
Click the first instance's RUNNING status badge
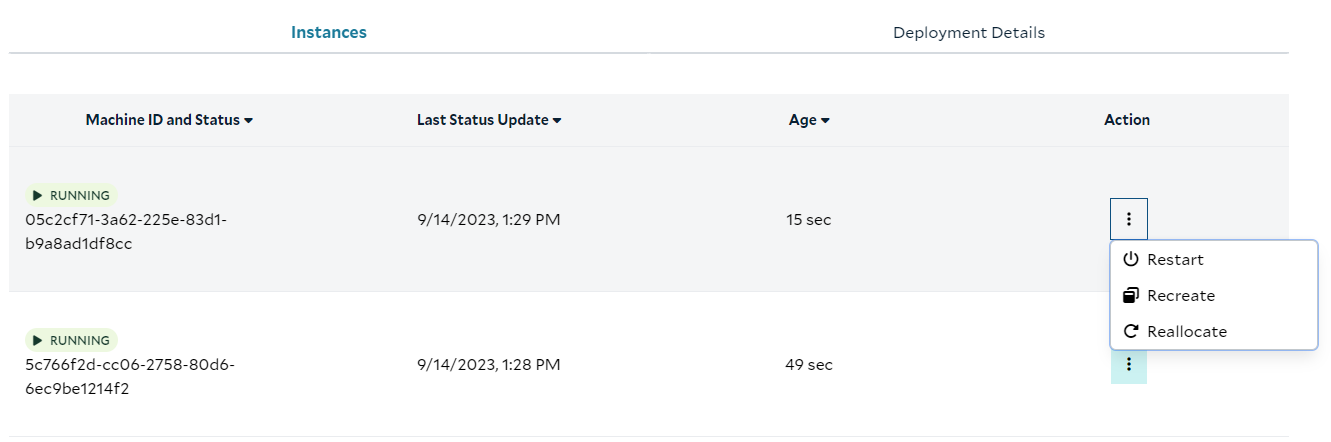[72, 196]
